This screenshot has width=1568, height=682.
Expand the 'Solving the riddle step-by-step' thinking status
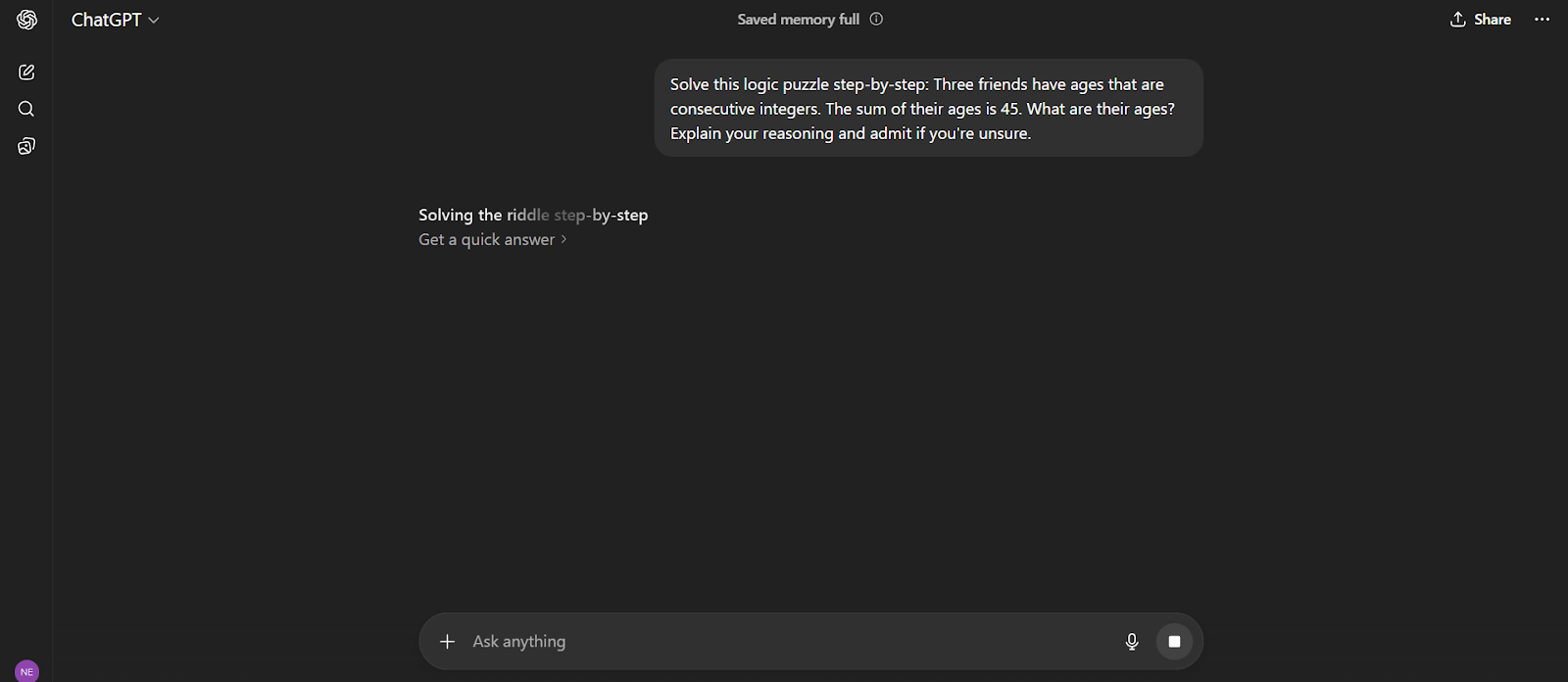pos(533,215)
